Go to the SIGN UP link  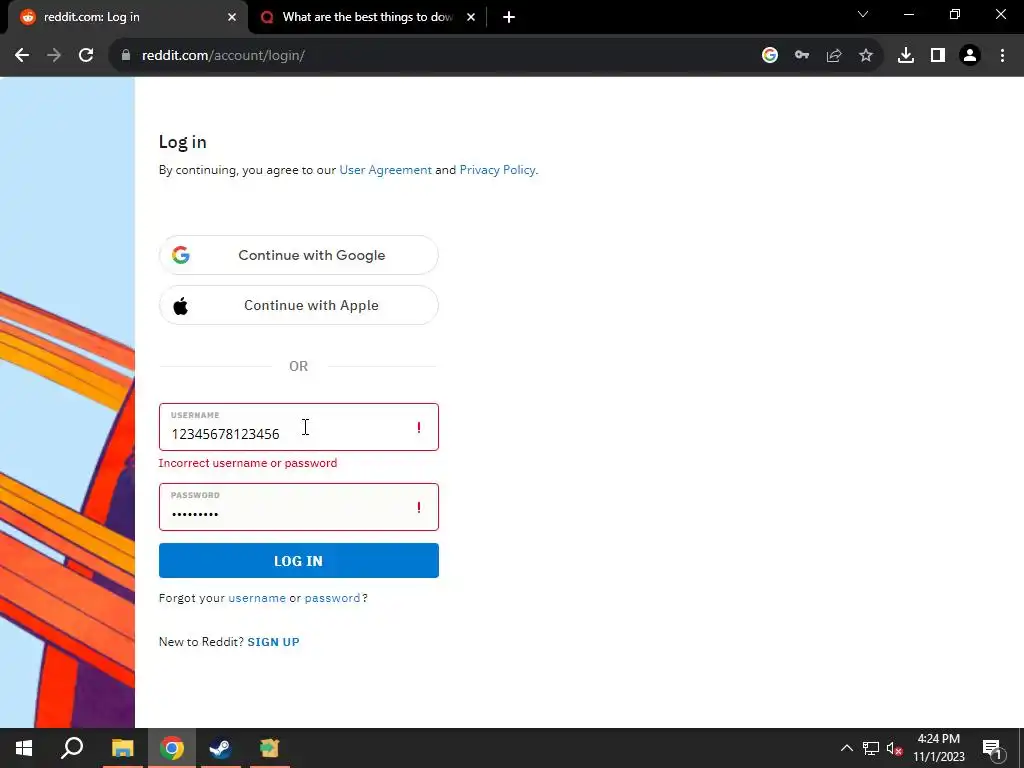pos(274,642)
